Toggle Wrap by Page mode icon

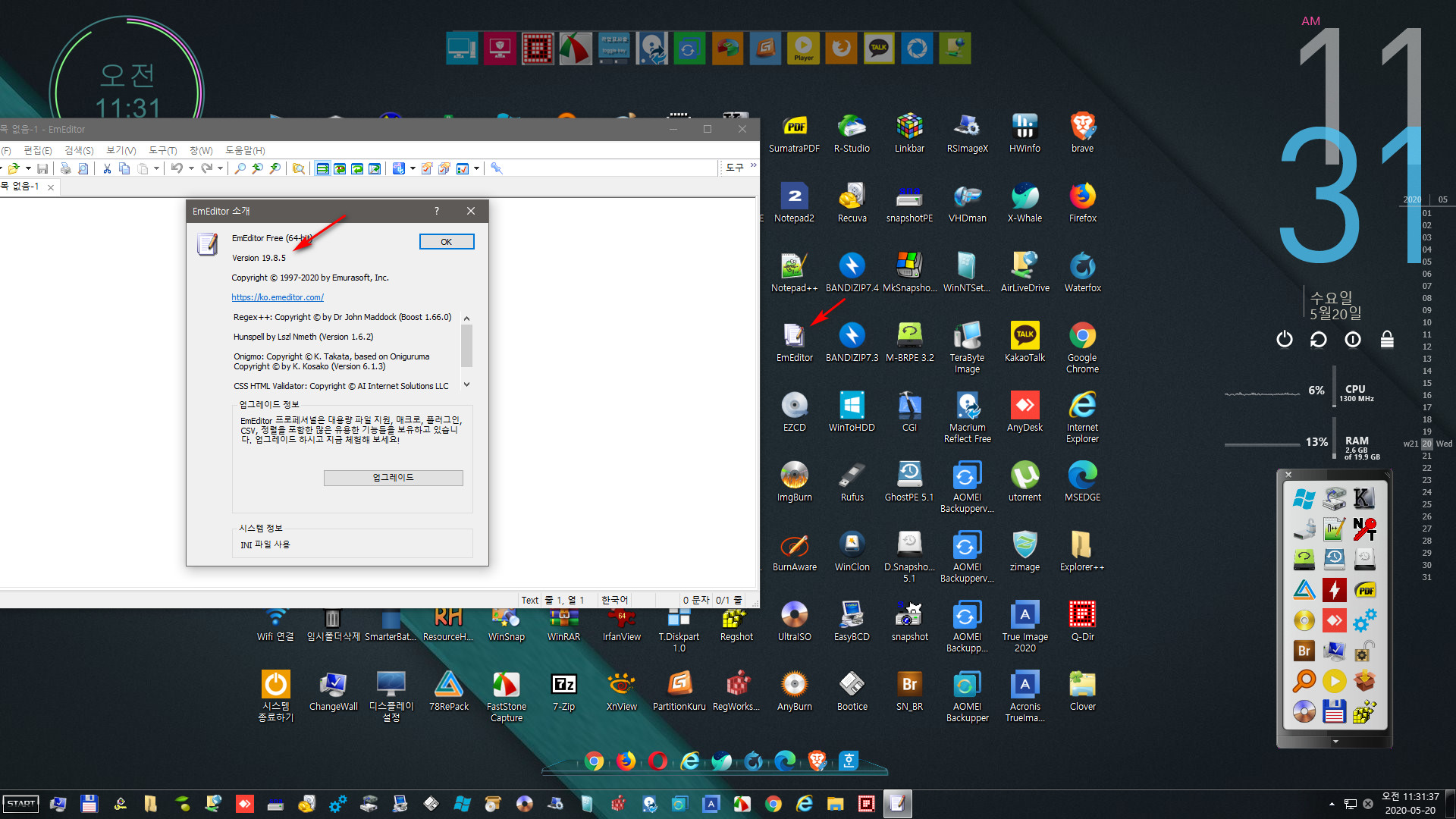click(x=375, y=168)
